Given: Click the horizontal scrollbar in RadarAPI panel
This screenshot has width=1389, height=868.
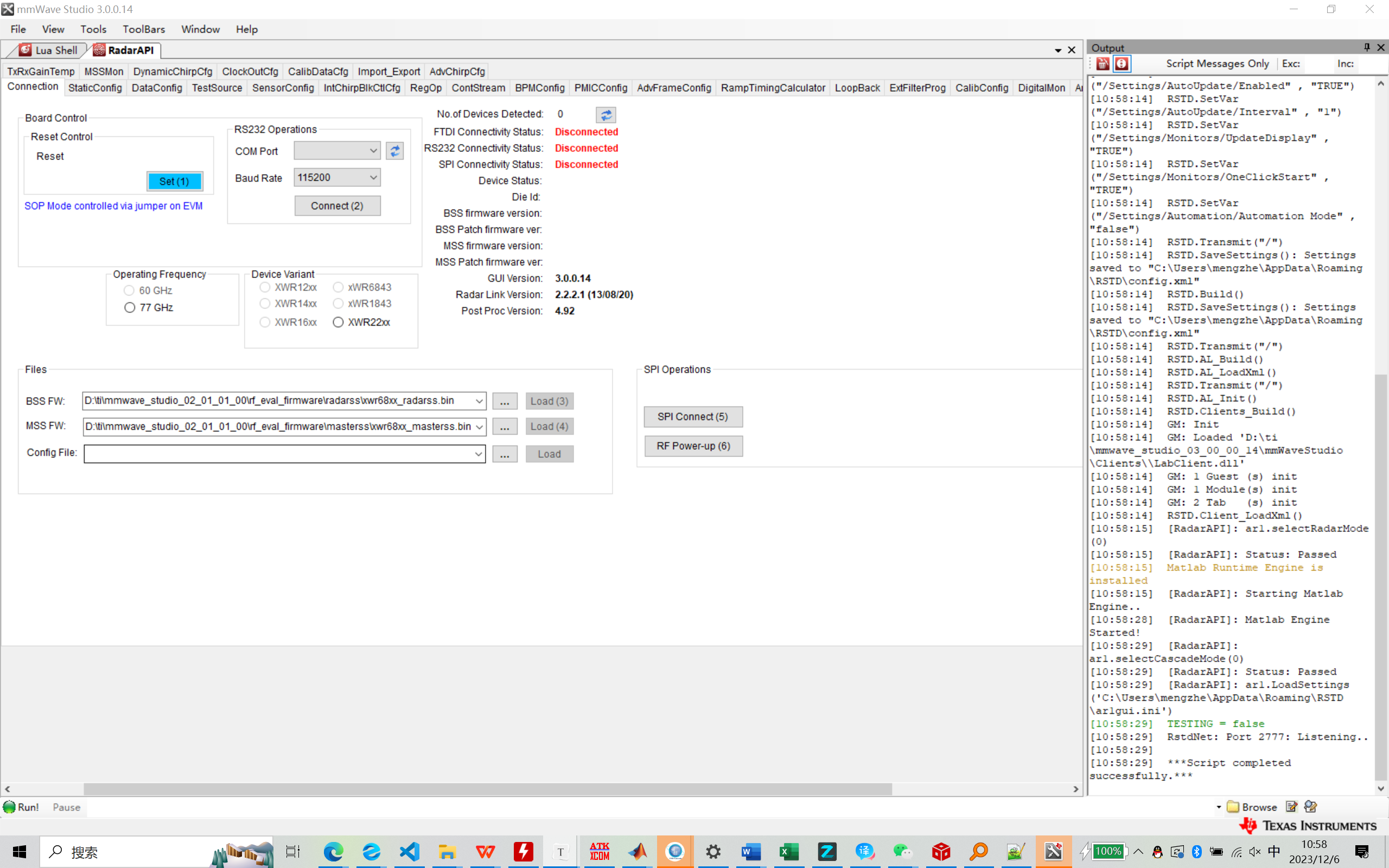Looking at the screenshot, I should [488, 789].
